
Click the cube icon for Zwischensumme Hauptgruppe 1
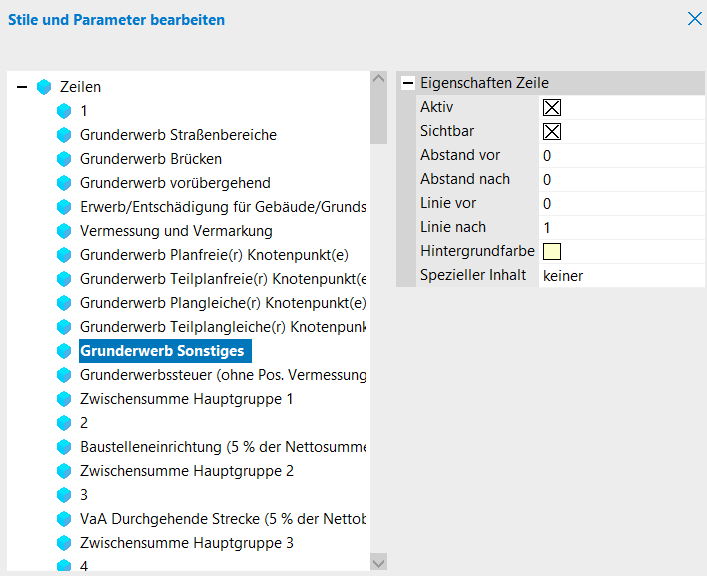point(65,399)
